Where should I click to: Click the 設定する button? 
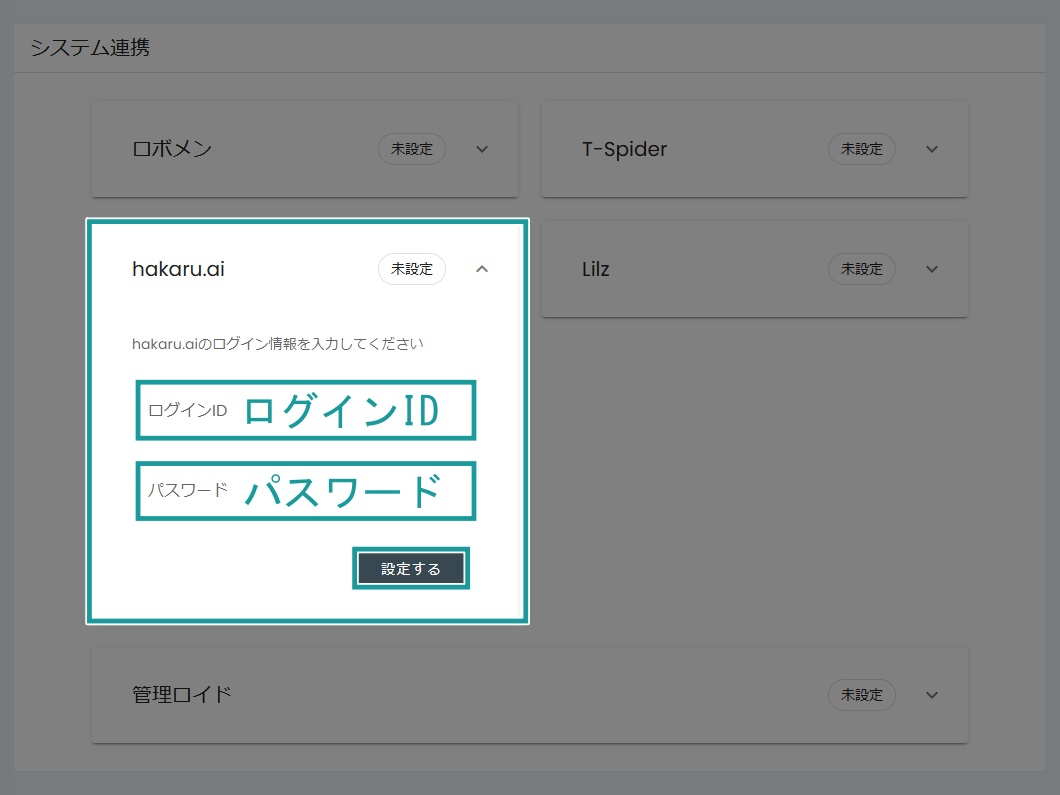point(410,568)
